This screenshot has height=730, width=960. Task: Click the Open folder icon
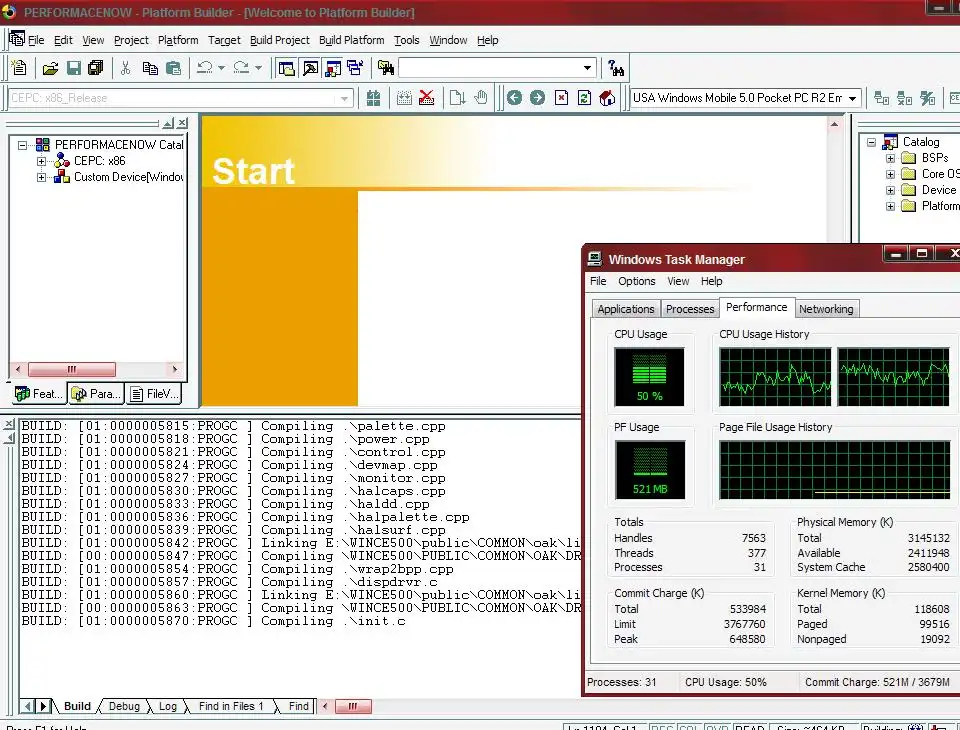point(50,68)
